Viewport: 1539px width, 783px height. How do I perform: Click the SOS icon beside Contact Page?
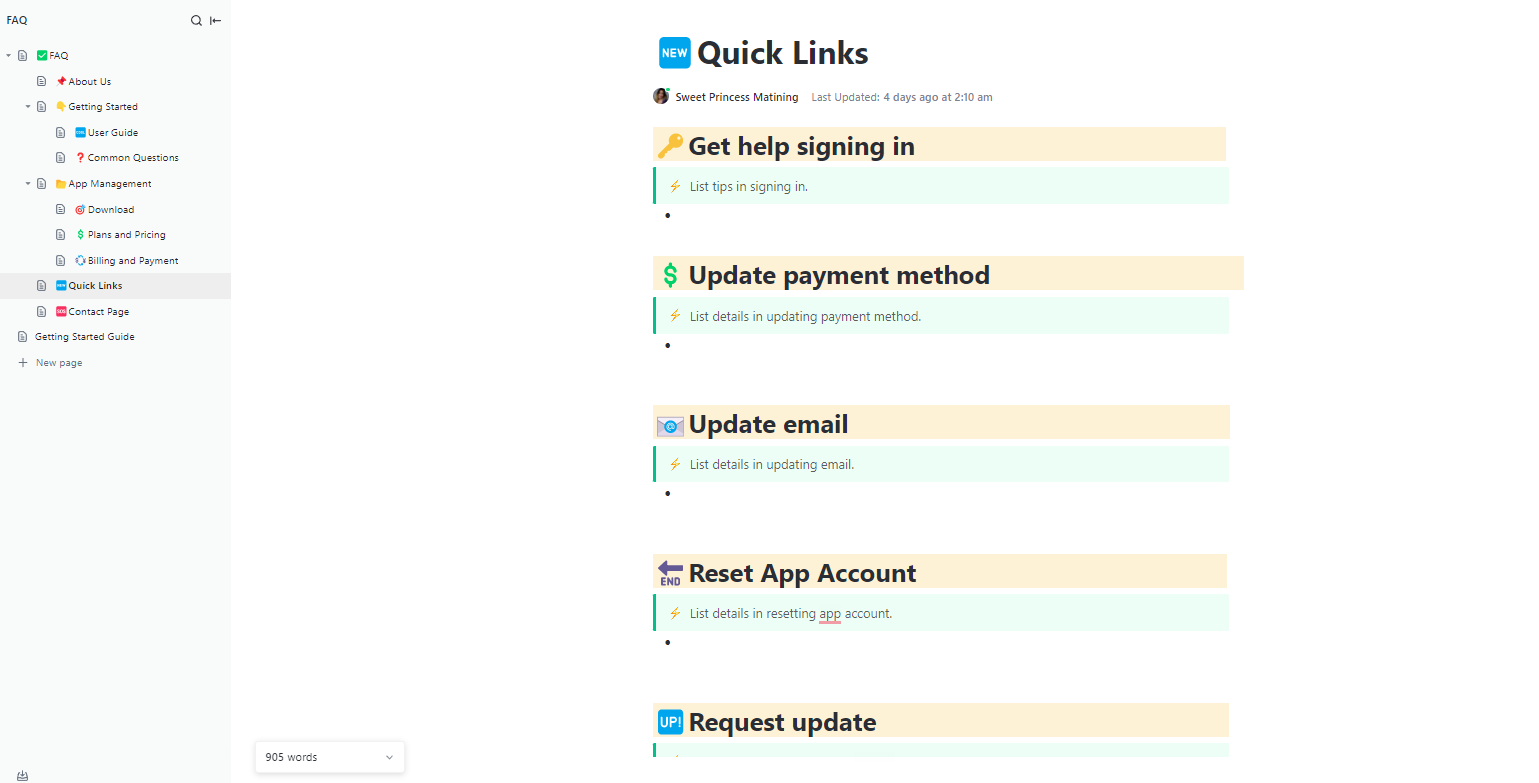click(x=62, y=311)
